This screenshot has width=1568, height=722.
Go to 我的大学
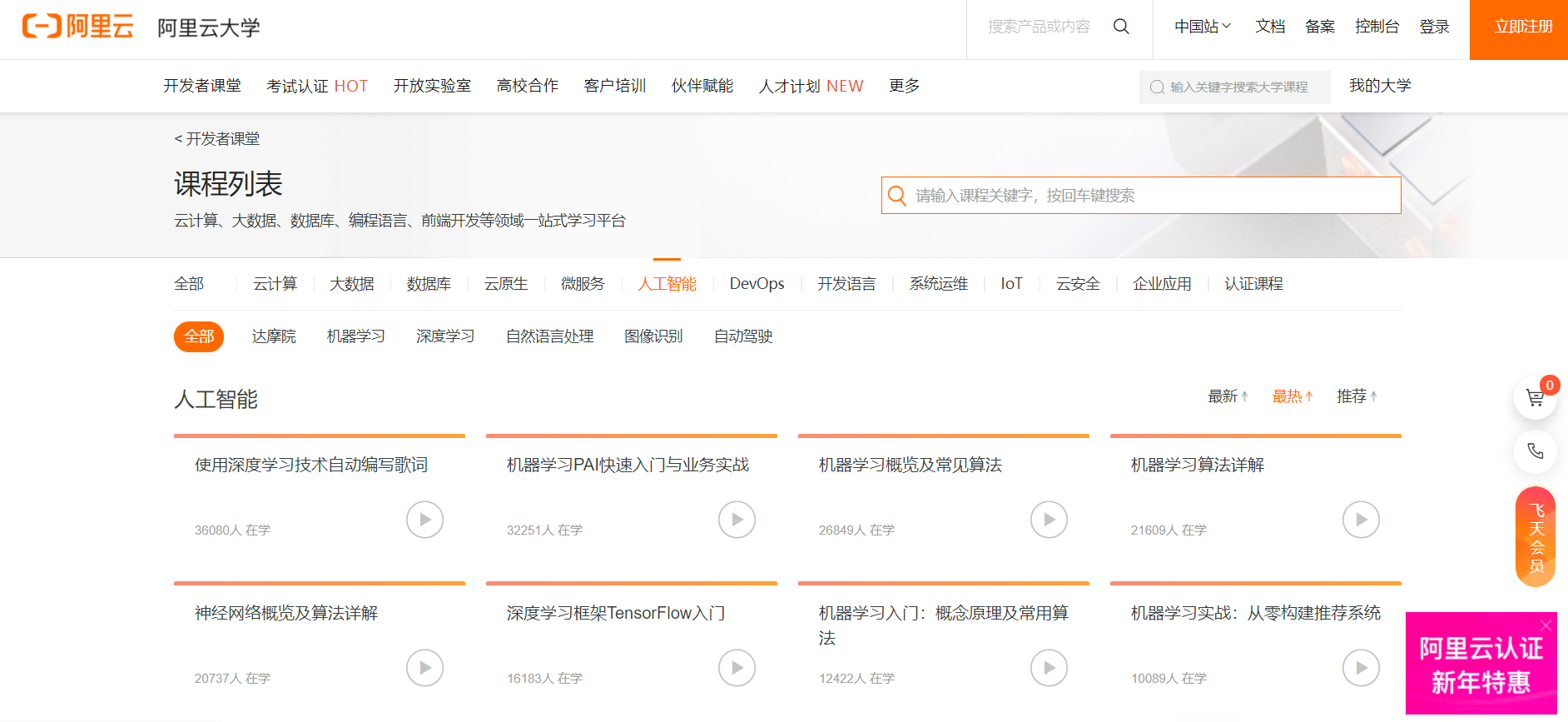[x=1380, y=86]
